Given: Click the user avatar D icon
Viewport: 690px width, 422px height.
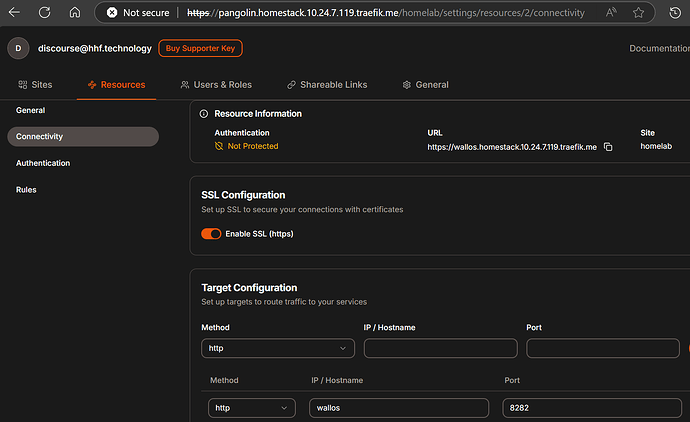Looking at the screenshot, I should [x=18, y=48].
